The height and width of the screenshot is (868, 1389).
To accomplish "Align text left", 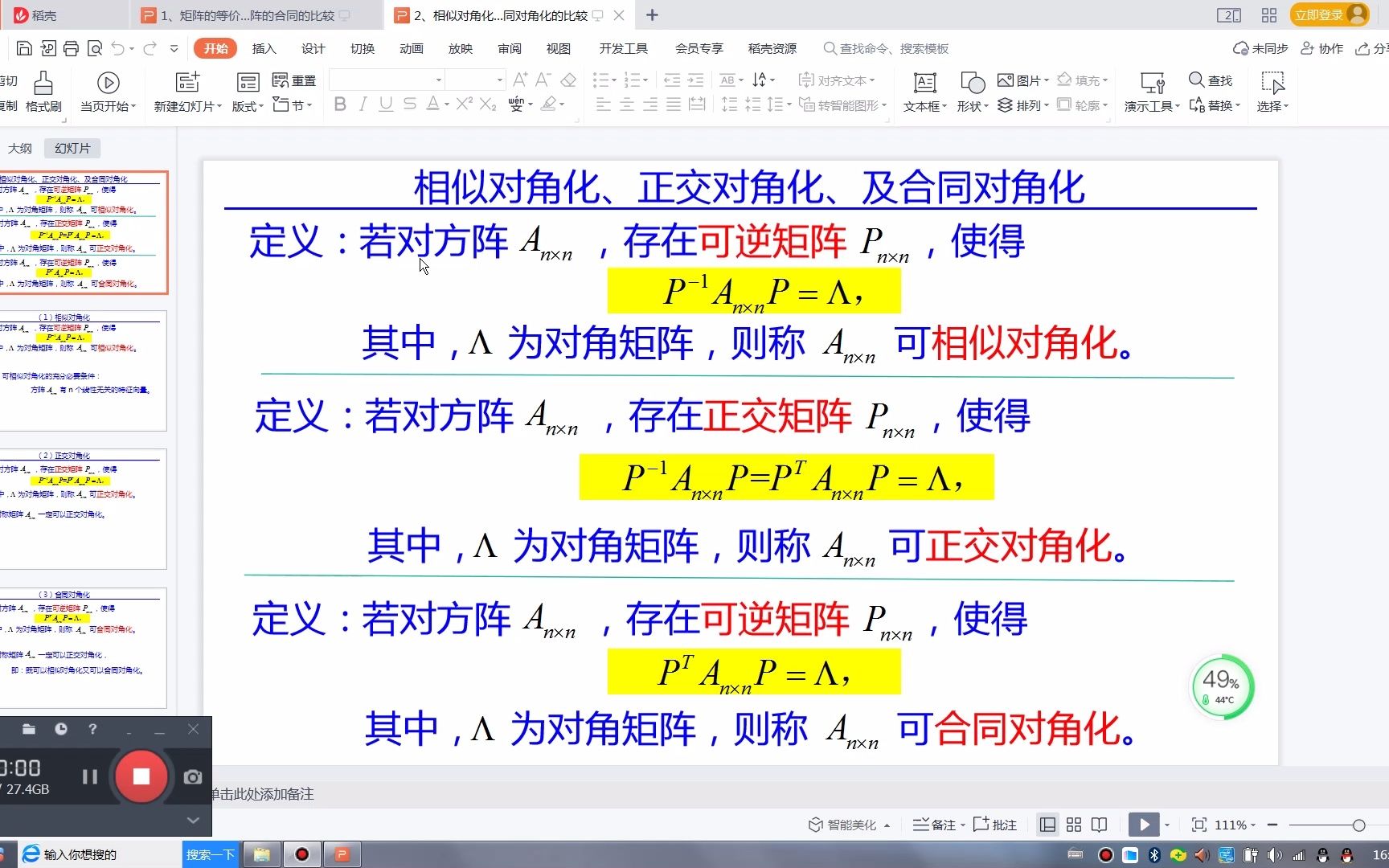I will (604, 104).
